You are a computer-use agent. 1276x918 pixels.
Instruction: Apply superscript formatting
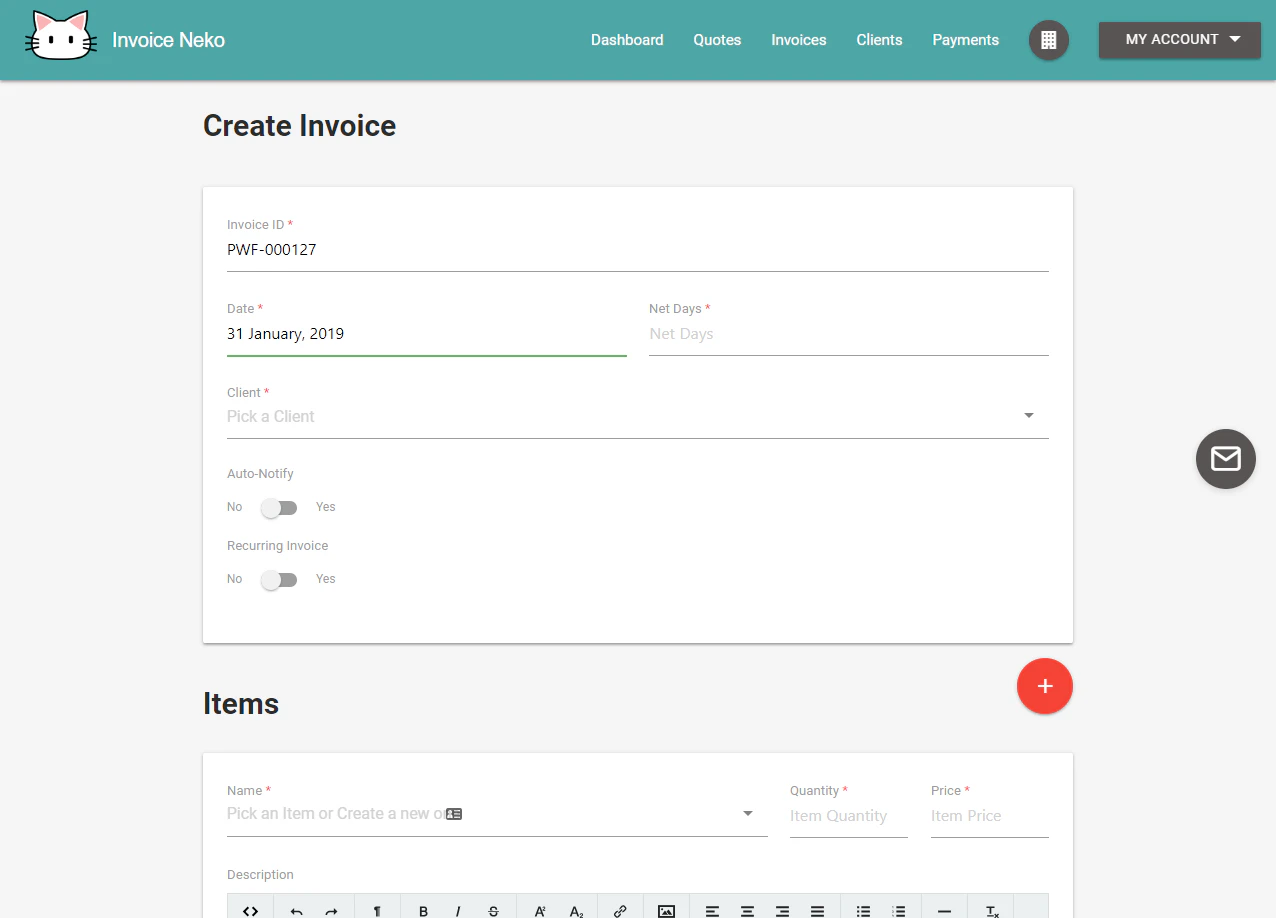coord(540,911)
